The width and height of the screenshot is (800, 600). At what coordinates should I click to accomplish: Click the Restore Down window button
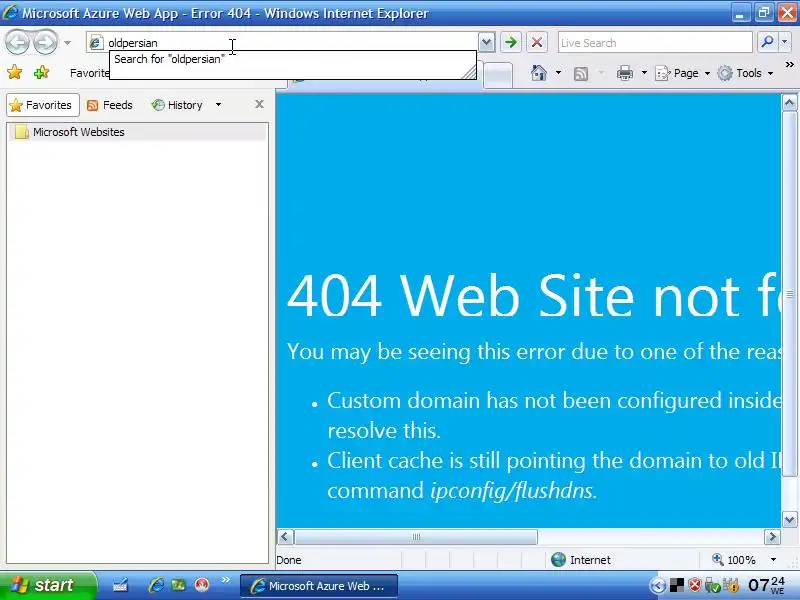point(763,13)
